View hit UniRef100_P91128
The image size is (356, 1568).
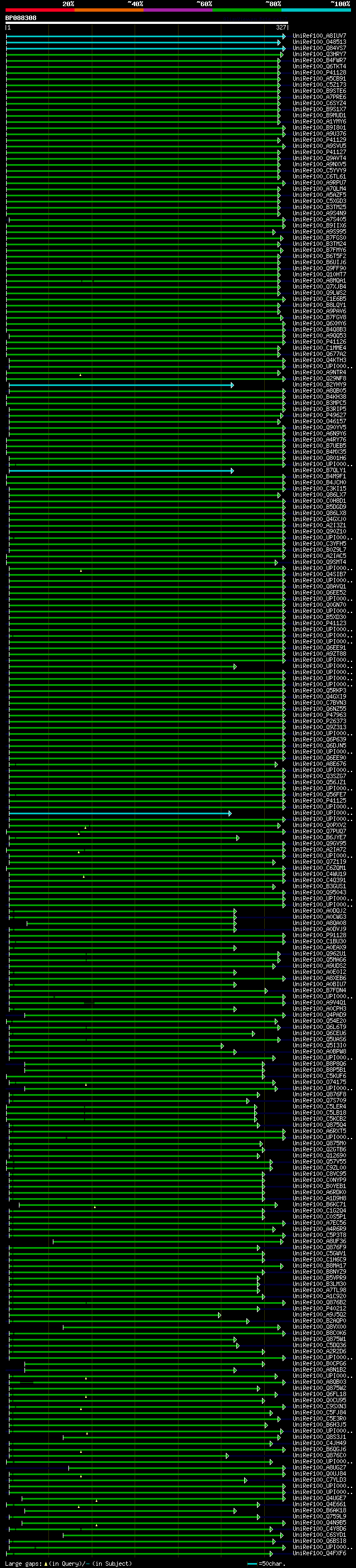319,935
